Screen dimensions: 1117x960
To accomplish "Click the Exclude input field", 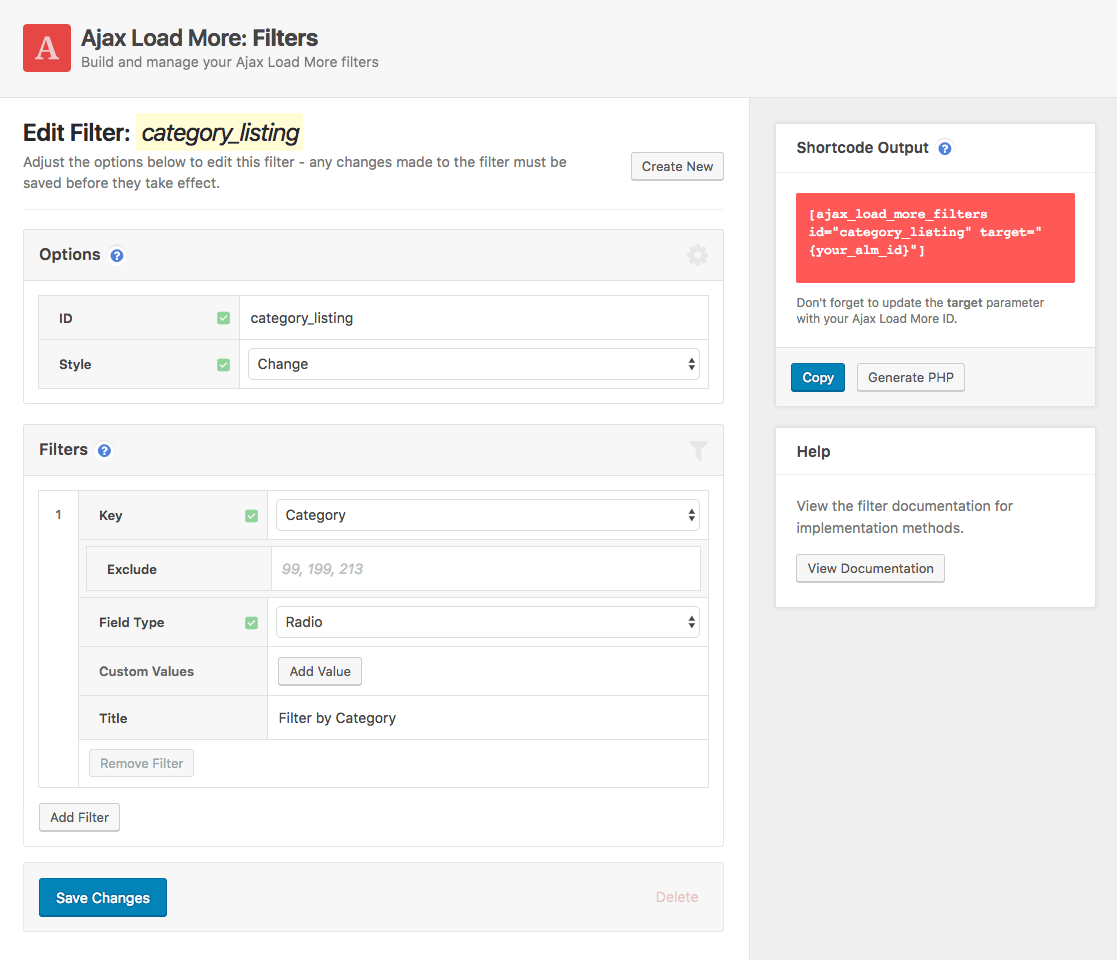I will pos(486,568).
